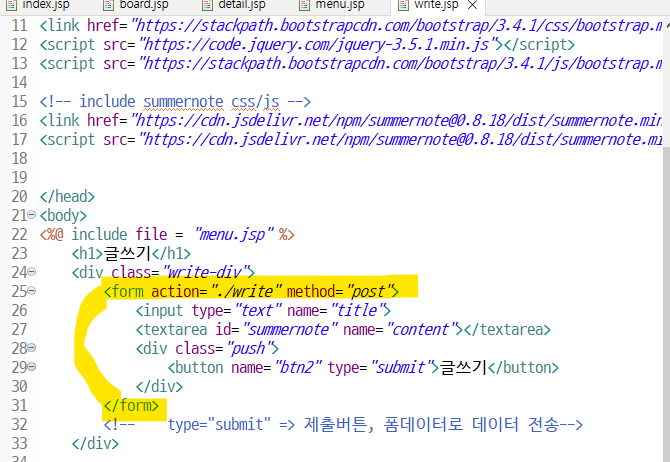
Task: Click the opening <body> tag
Action: tap(63, 215)
